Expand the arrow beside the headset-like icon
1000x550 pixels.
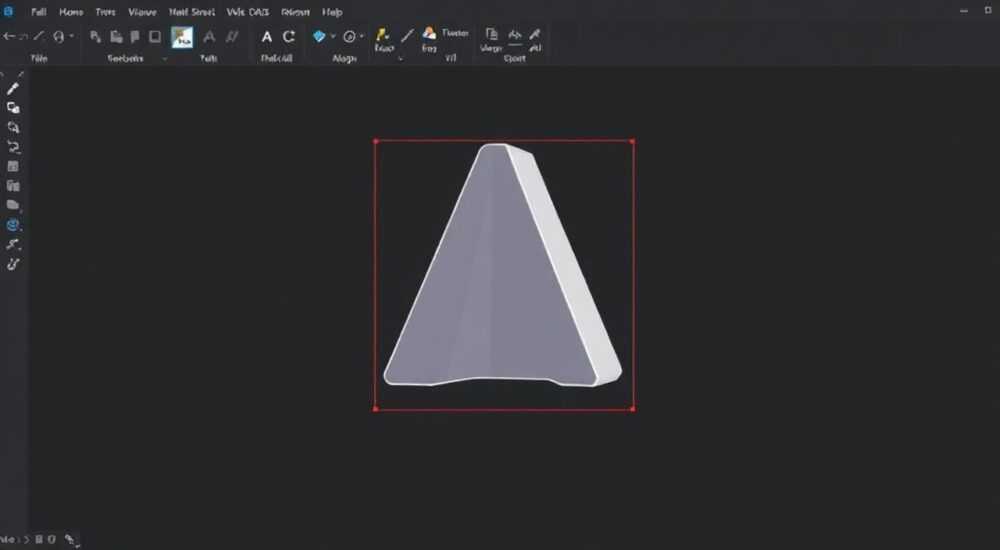pyautogui.click(x=71, y=36)
